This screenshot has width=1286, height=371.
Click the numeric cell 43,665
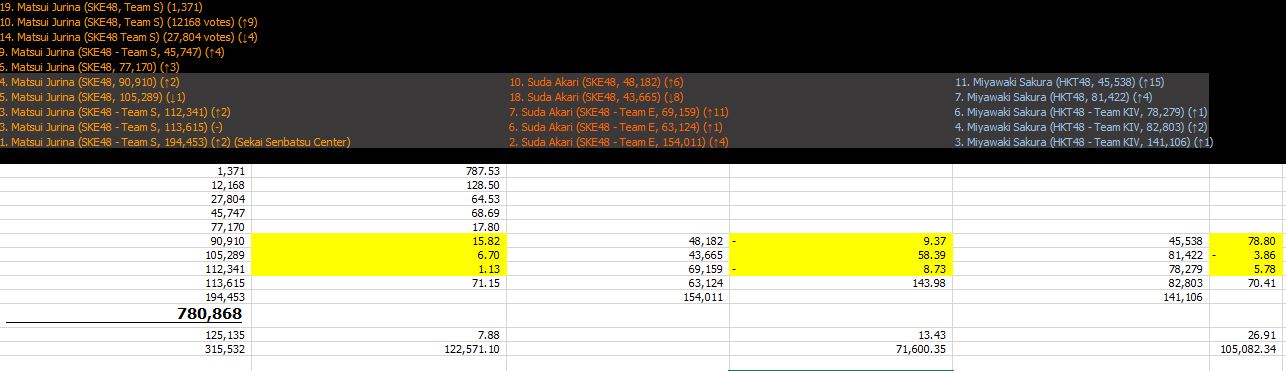point(617,255)
